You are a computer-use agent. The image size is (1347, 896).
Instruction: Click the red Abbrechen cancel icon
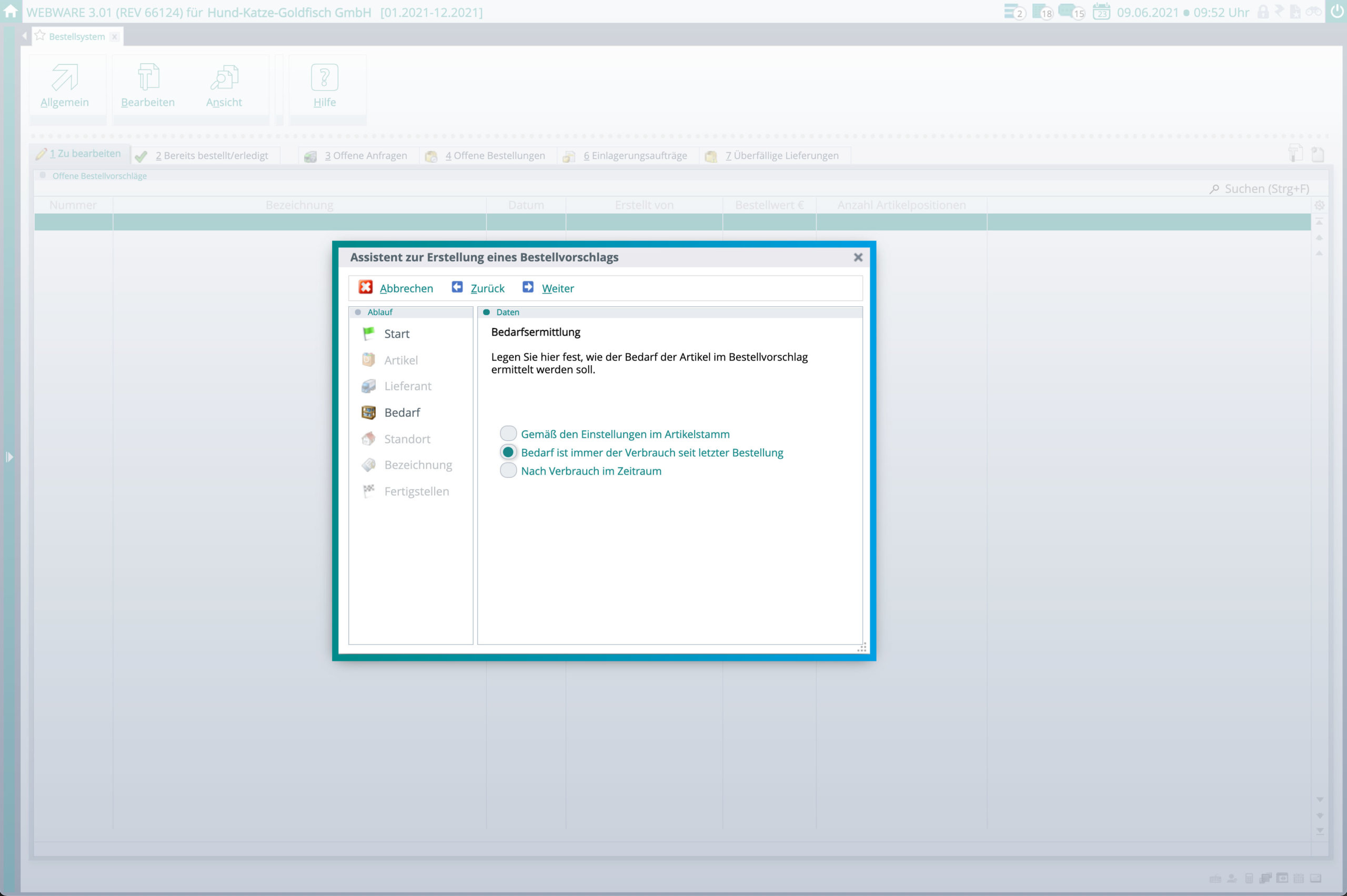366,287
